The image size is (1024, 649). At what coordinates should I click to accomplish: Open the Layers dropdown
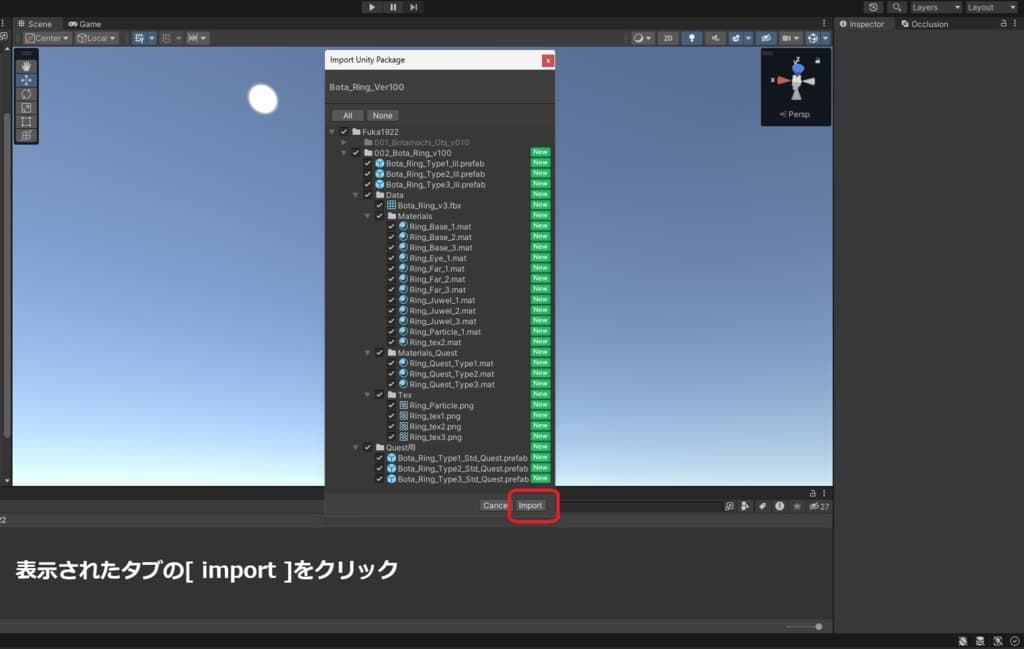coord(935,7)
